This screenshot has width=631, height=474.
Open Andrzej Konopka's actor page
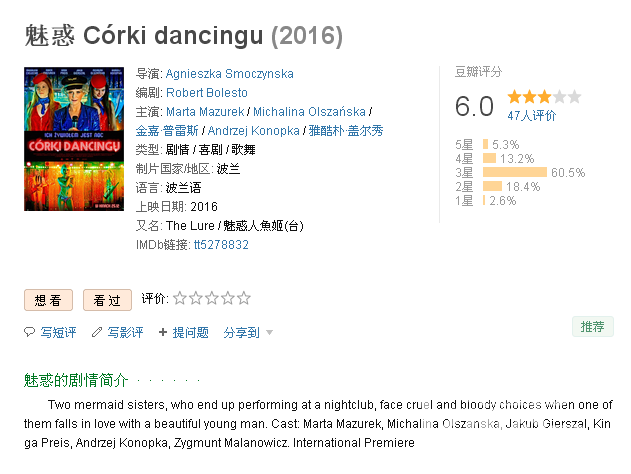pos(254,131)
